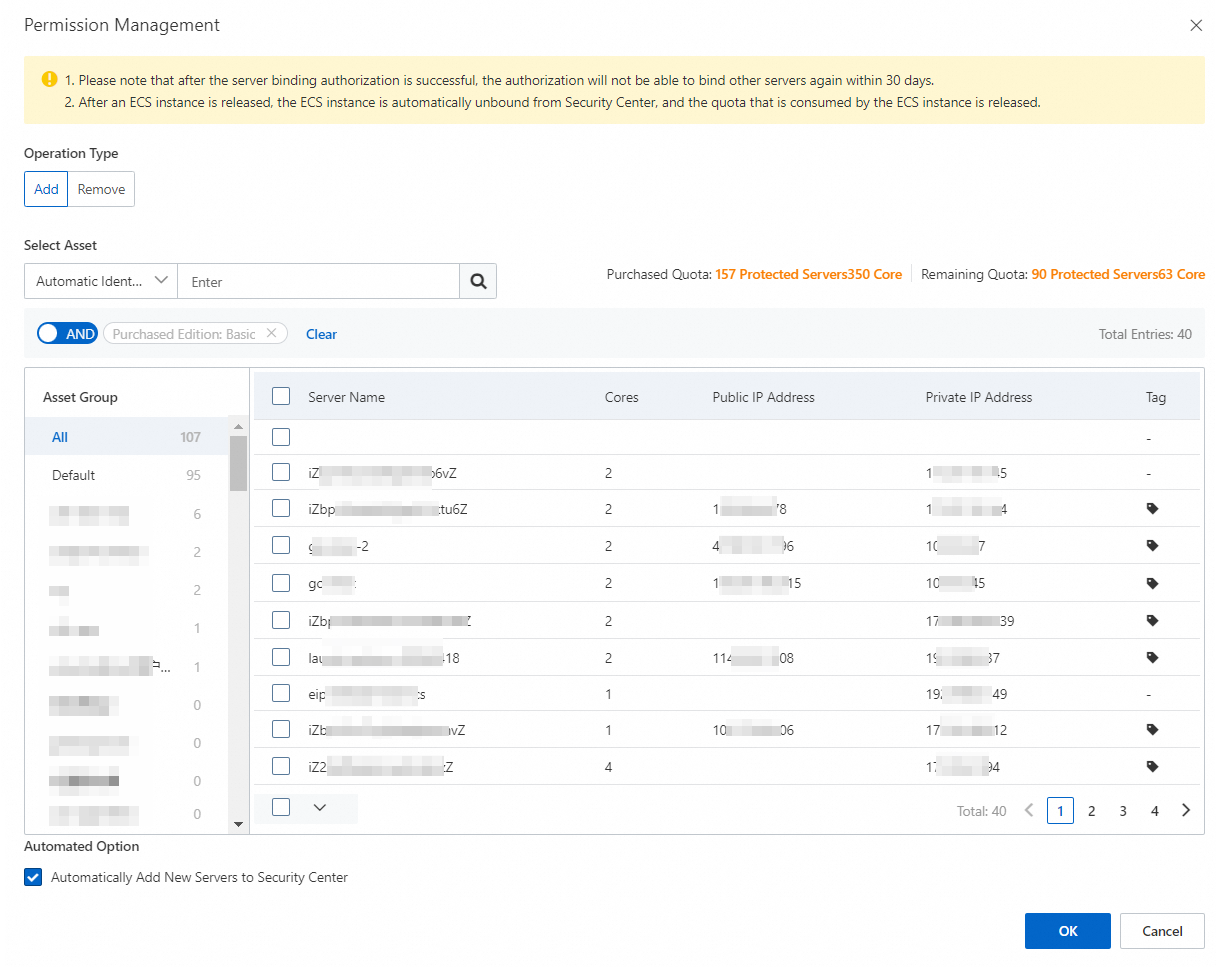Go to page 4
Screen dimensions: 1216x967
coord(1155,811)
